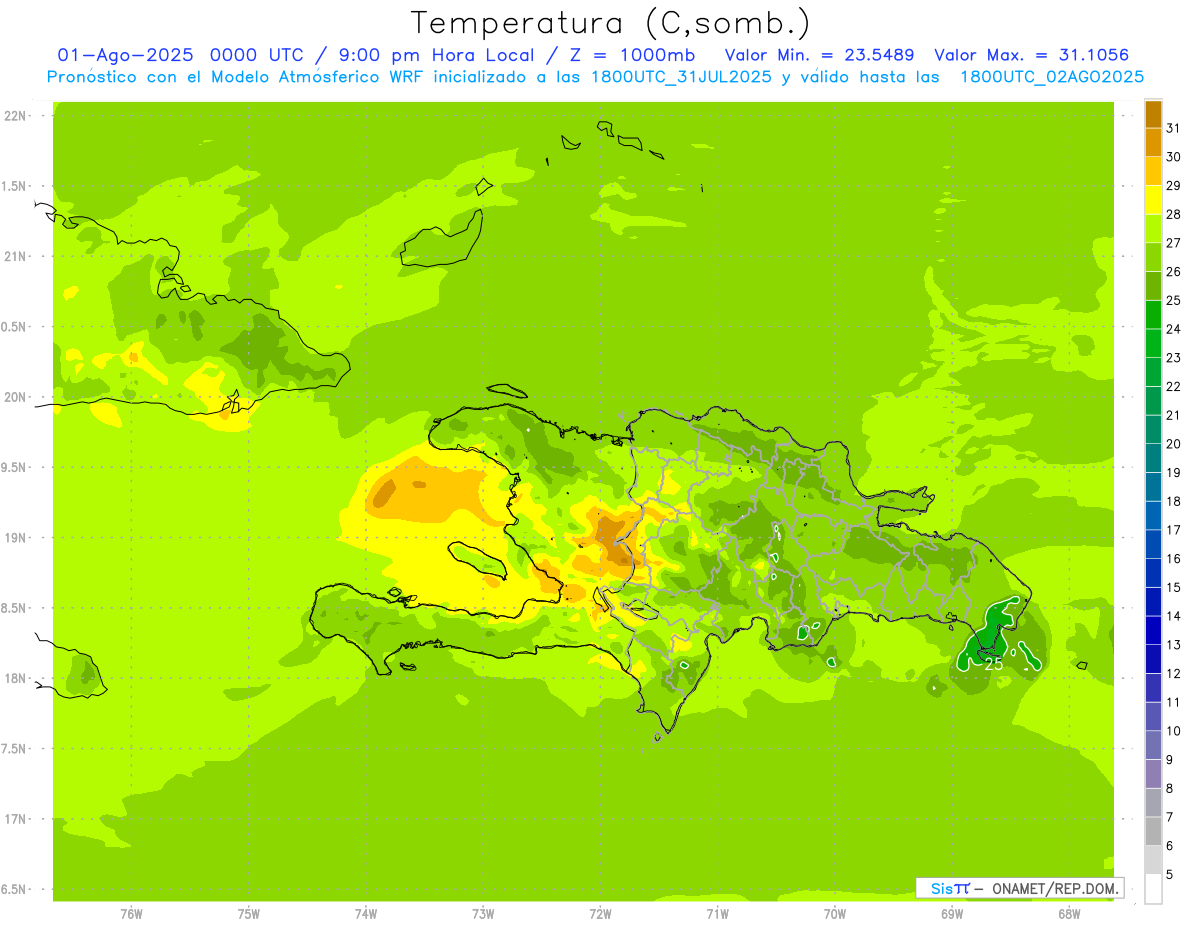The height and width of the screenshot is (927, 1200).
Task: Click the '18' legend value label
Action: click(1173, 501)
